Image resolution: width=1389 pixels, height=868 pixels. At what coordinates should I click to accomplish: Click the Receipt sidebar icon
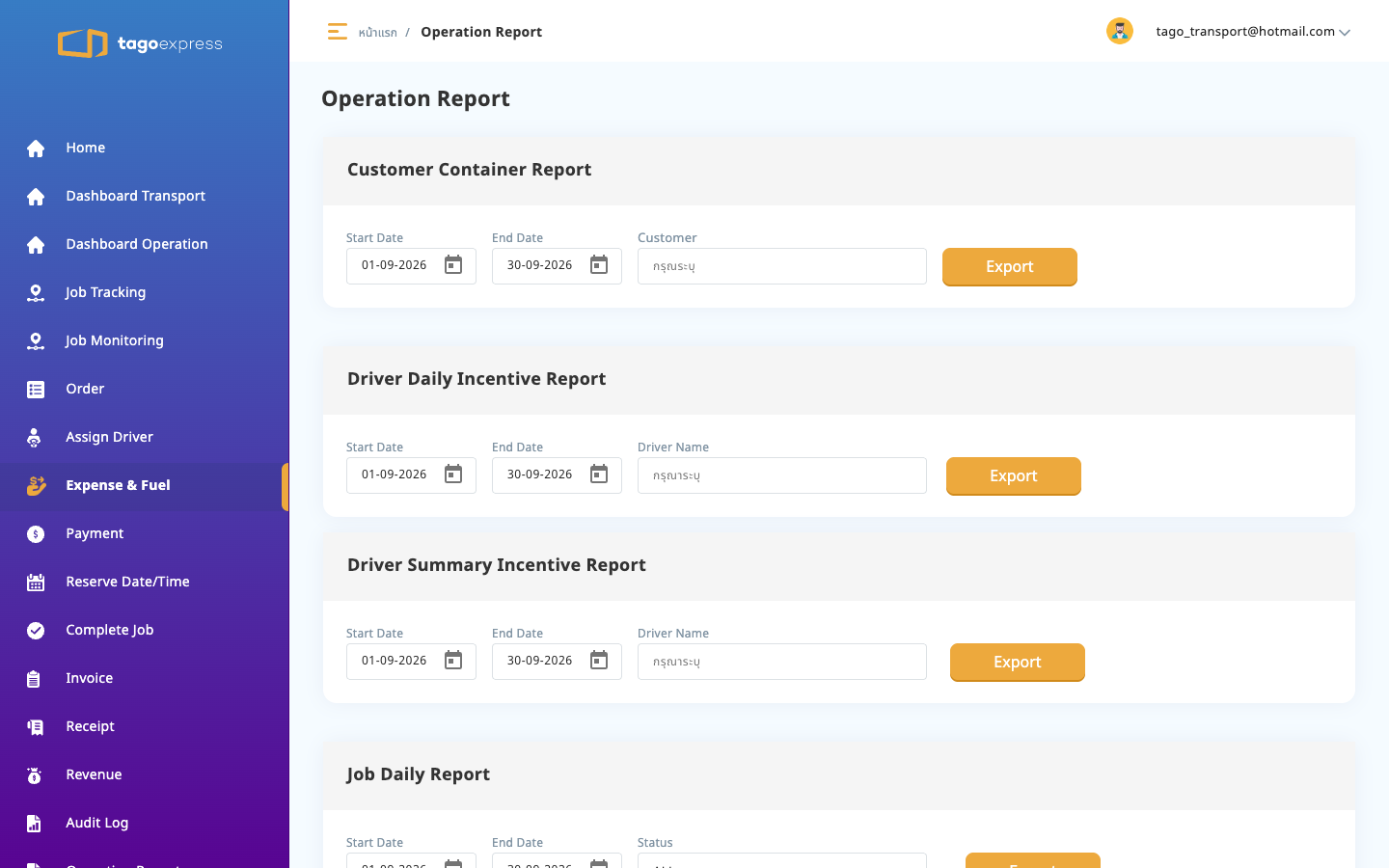(x=36, y=727)
